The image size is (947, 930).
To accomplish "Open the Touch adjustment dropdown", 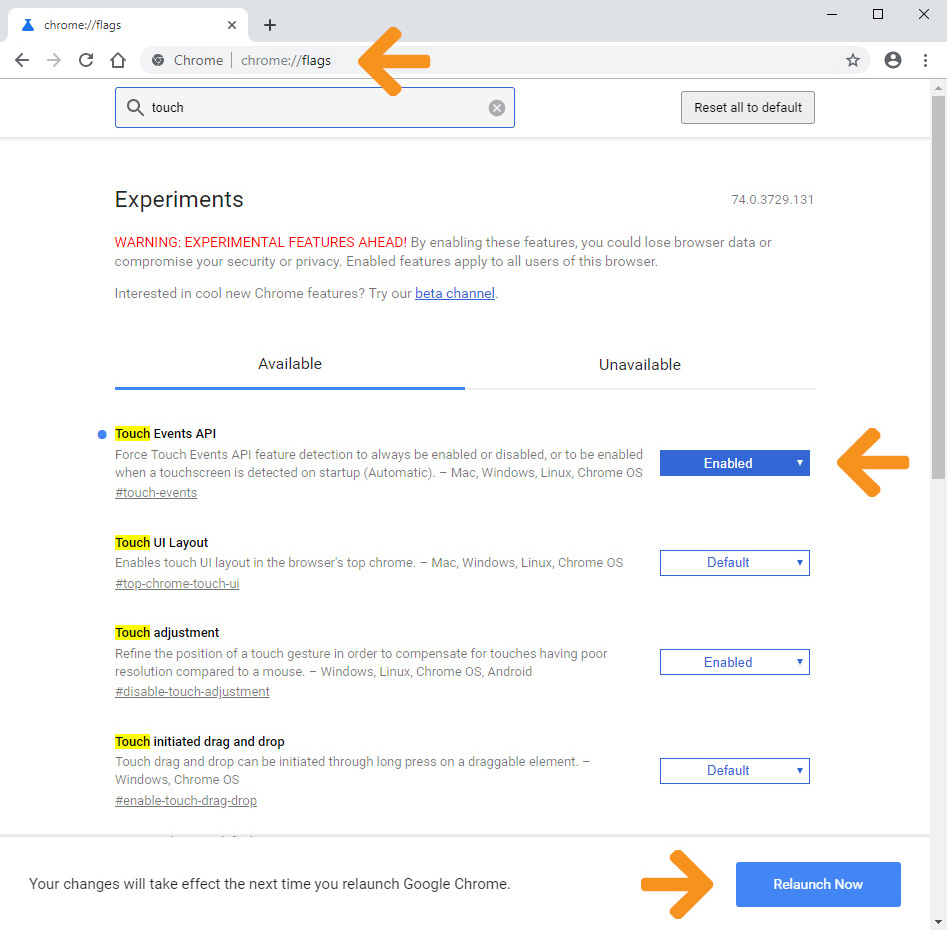I will point(734,662).
